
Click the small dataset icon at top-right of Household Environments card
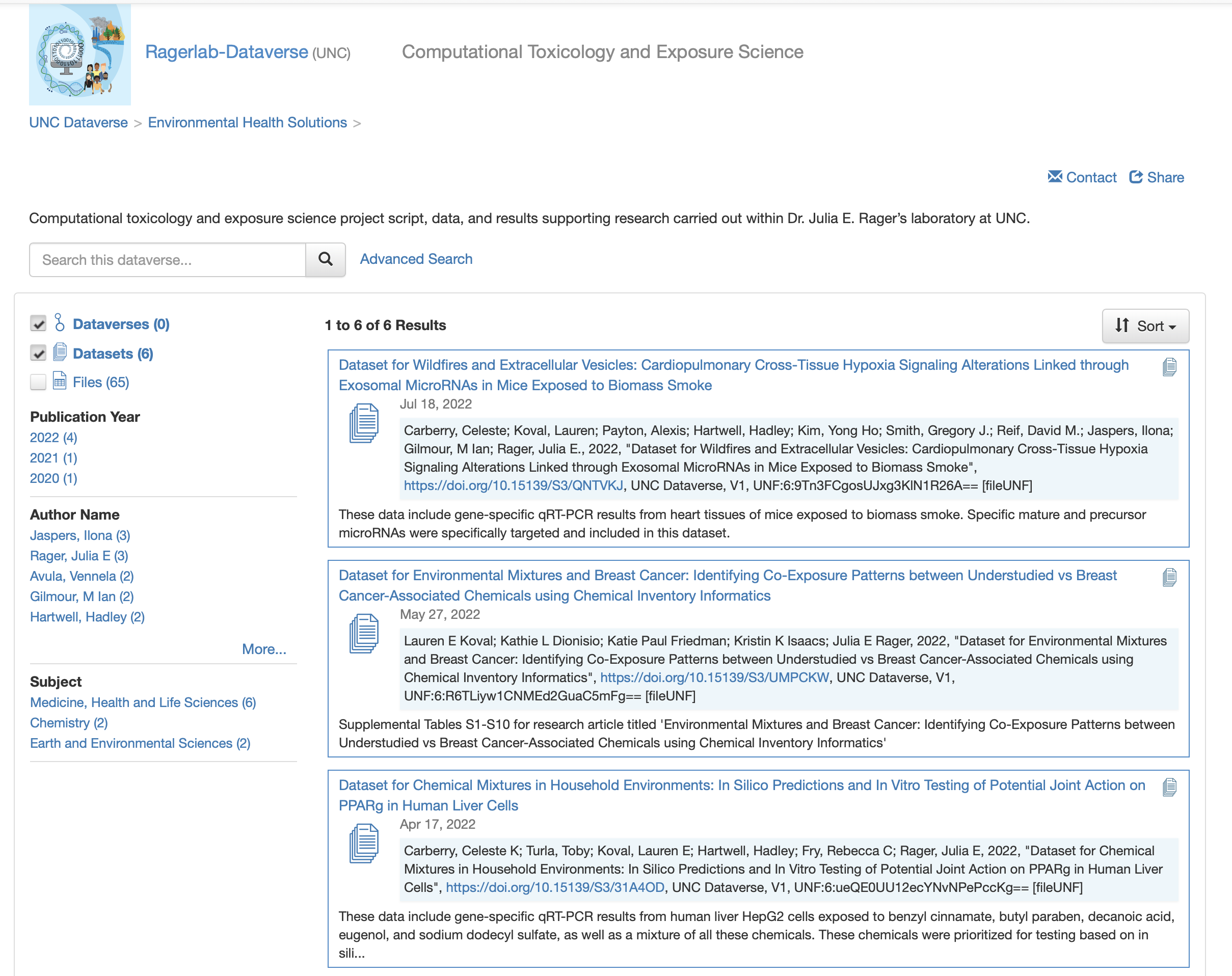coord(1169,788)
